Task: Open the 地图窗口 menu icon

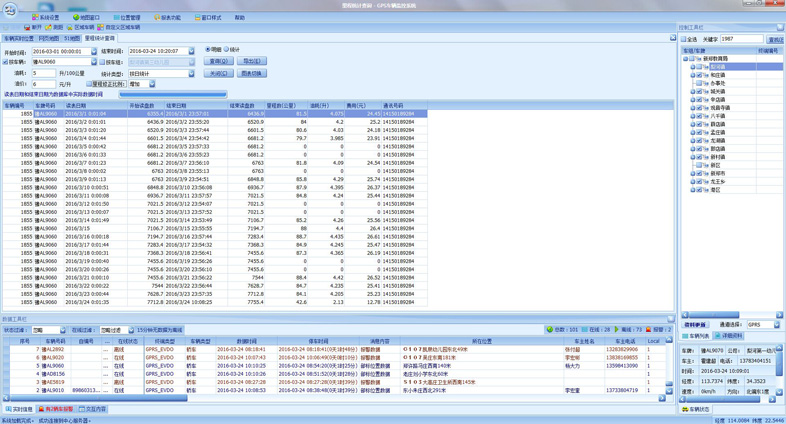Action: pos(76,18)
